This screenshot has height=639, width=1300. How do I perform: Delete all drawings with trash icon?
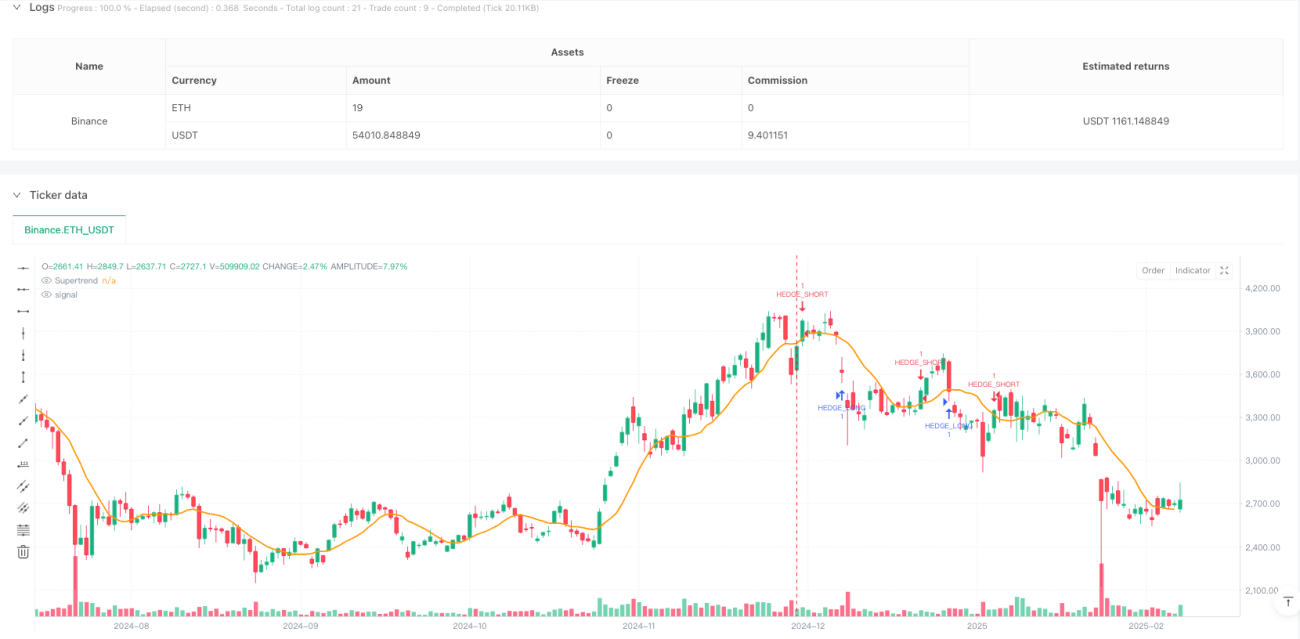coord(24,552)
